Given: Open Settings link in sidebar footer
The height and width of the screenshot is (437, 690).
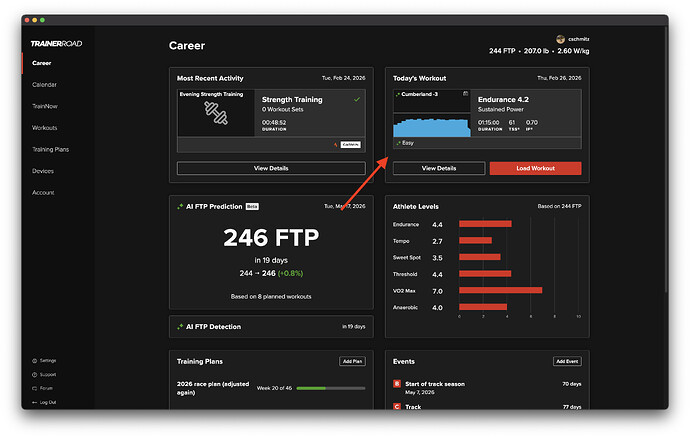Looking at the screenshot, I should [48, 361].
